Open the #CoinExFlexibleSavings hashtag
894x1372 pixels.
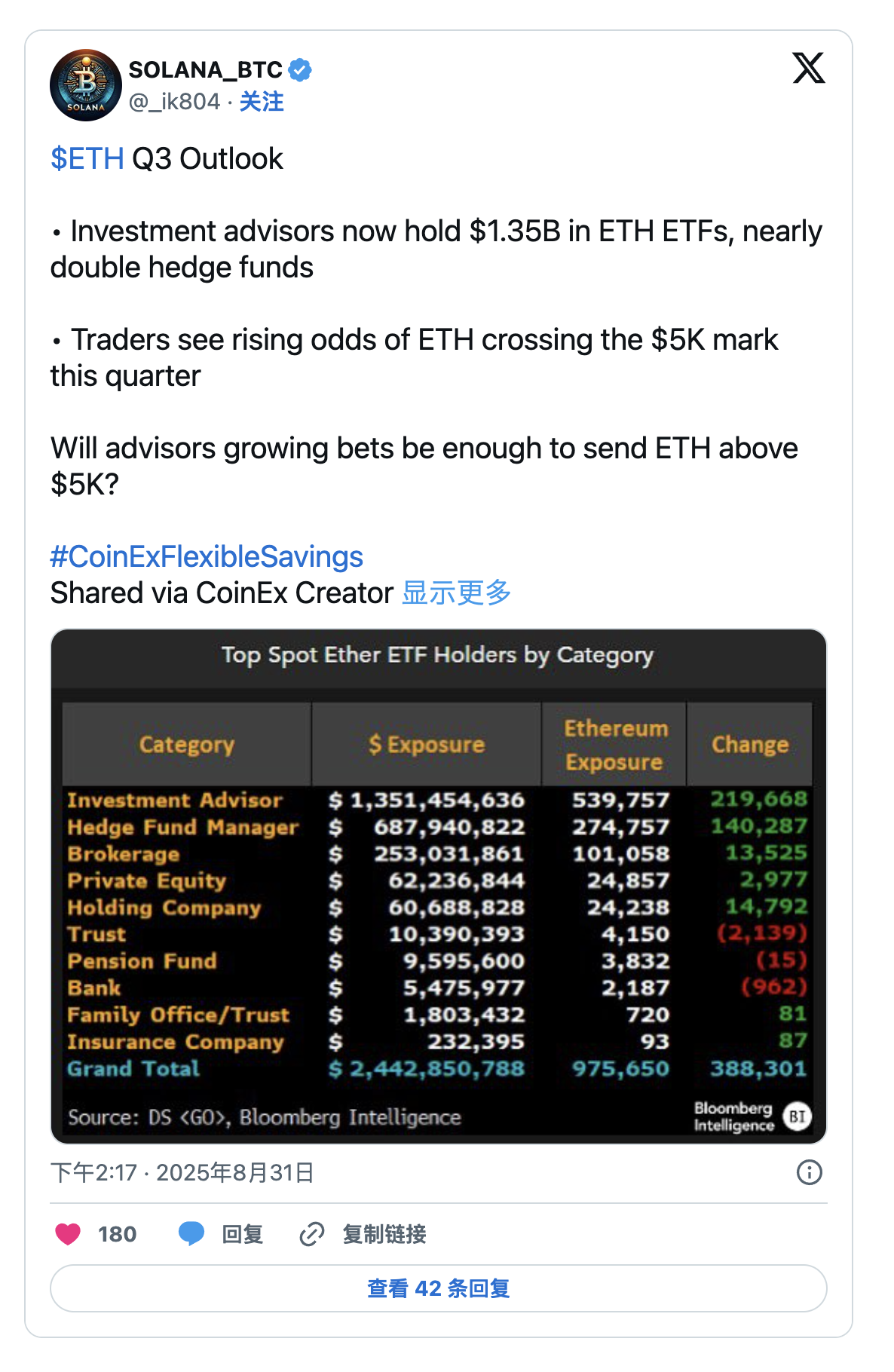click(207, 557)
